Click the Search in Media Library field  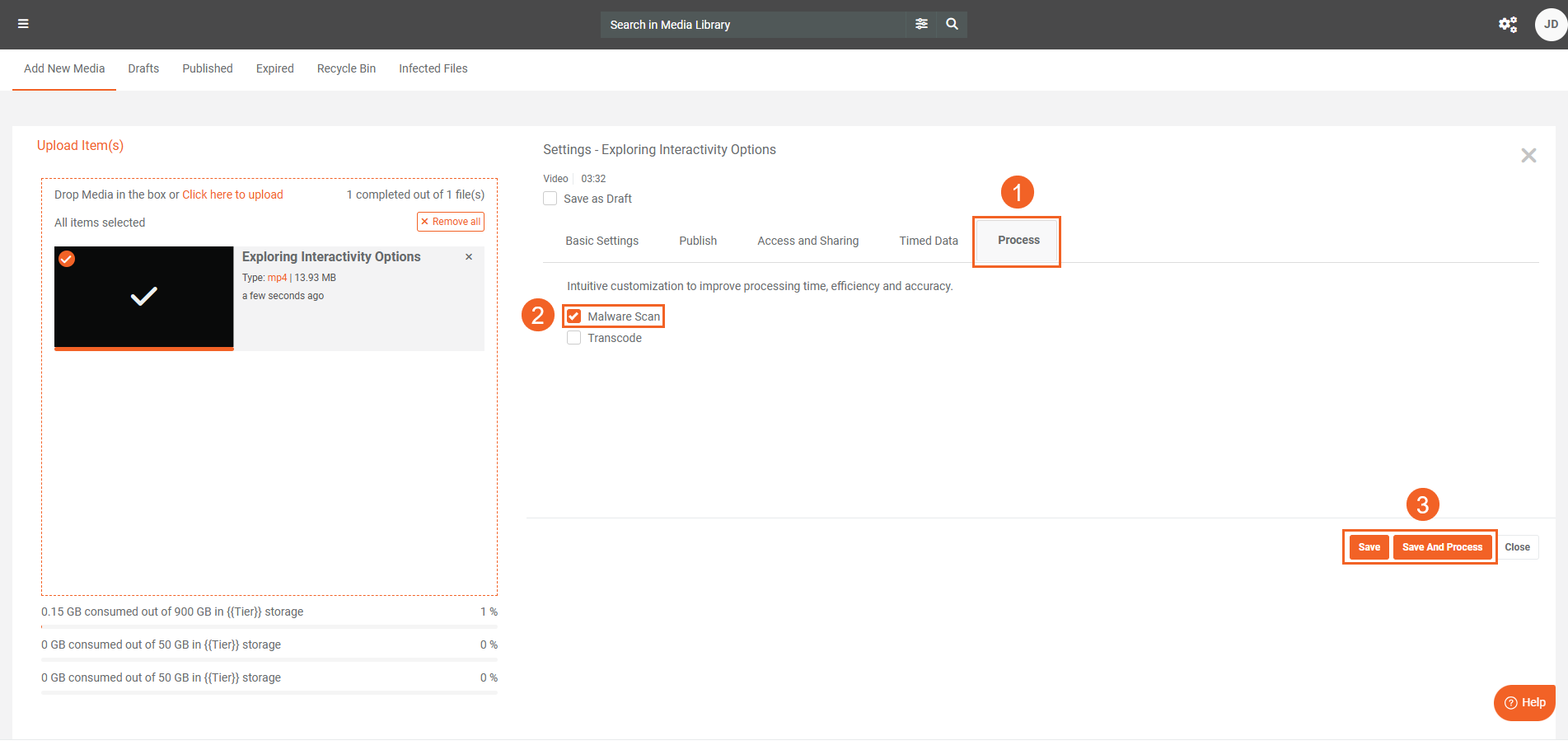(752, 25)
